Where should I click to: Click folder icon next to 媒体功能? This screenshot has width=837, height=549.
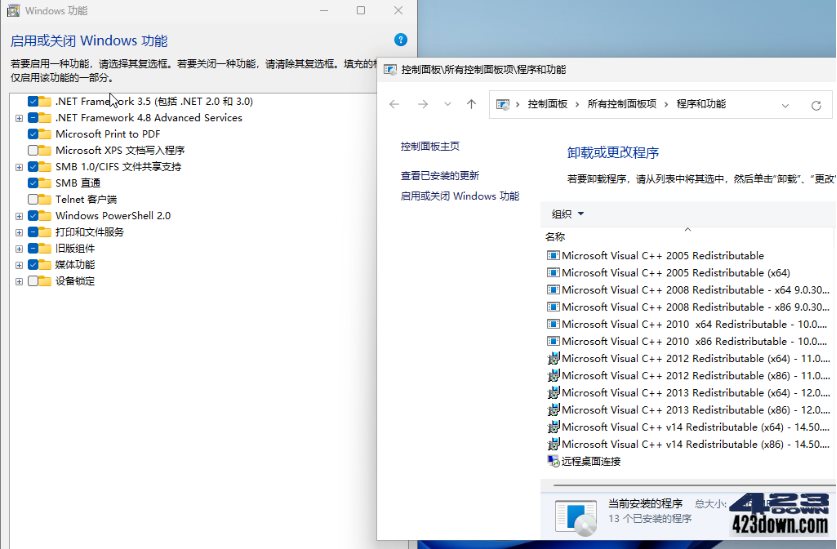click(x=45, y=264)
